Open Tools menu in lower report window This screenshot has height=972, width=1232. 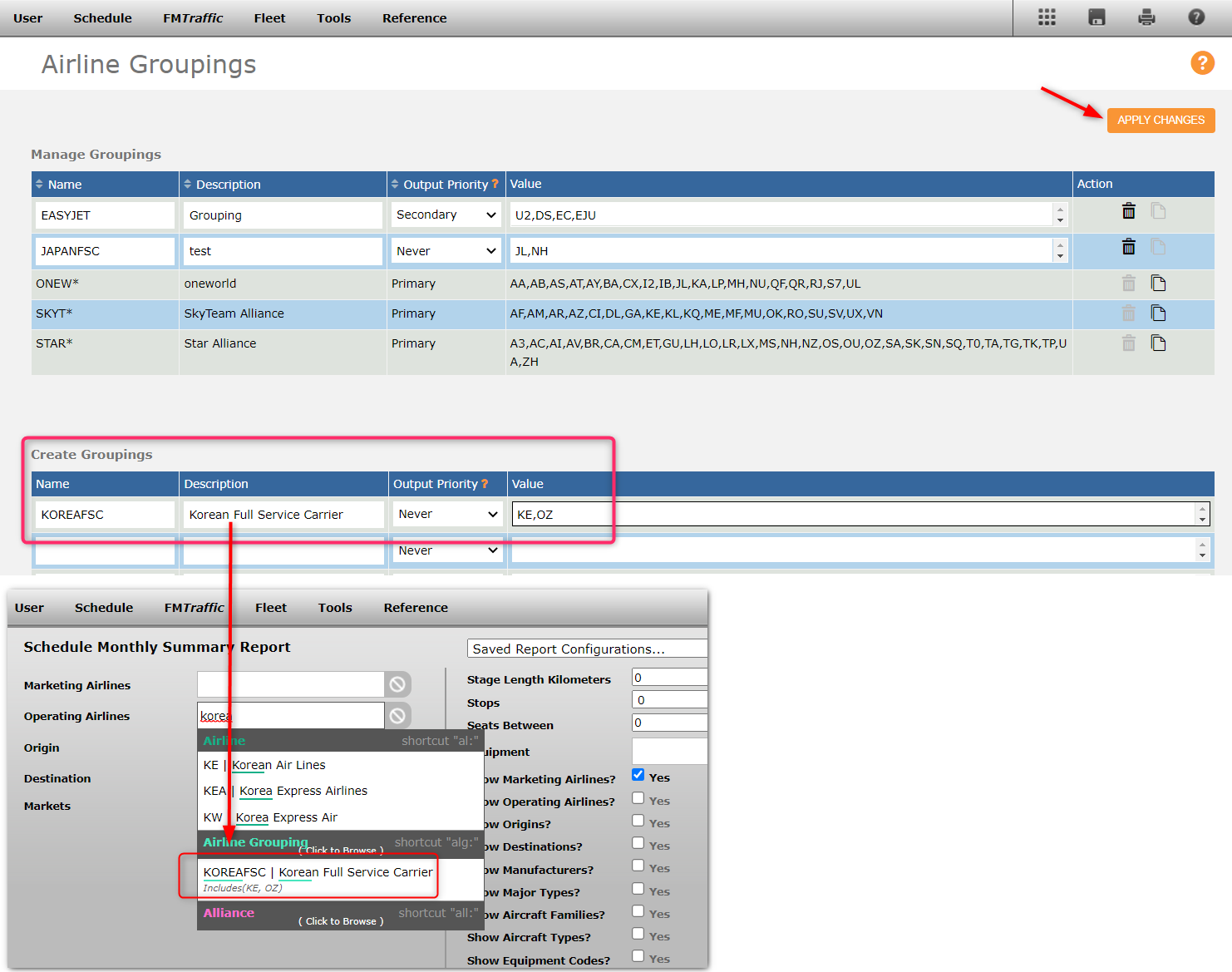335,608
